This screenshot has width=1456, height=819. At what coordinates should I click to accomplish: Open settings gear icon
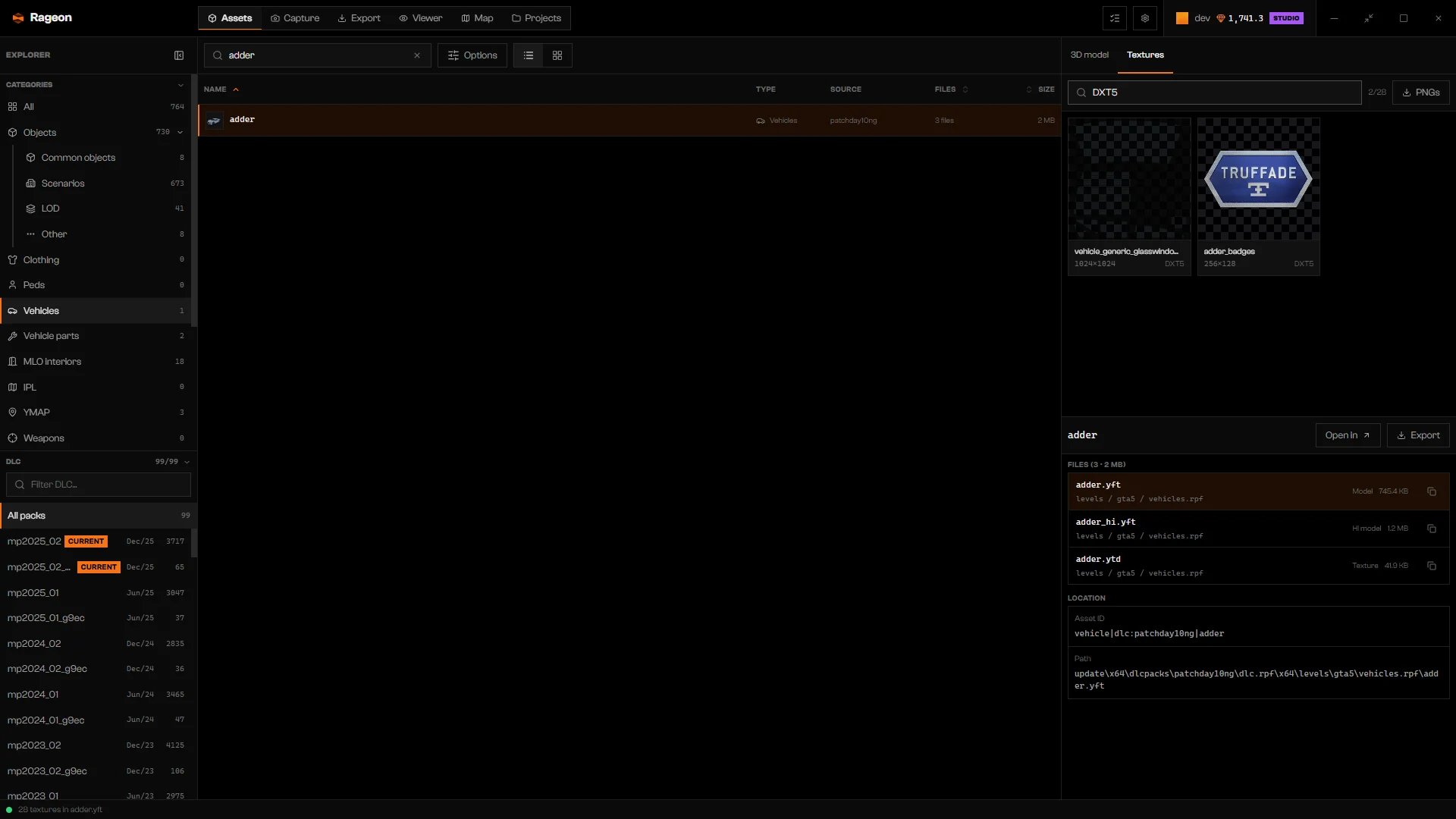(1145, 18)
